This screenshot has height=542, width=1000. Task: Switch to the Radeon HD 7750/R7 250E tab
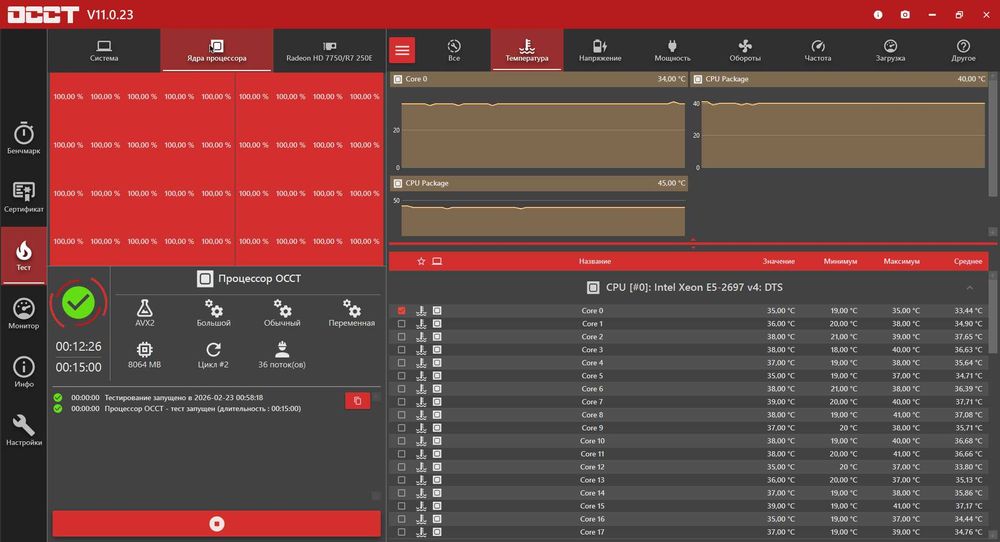pyautogui.click(x=329, y=50)
